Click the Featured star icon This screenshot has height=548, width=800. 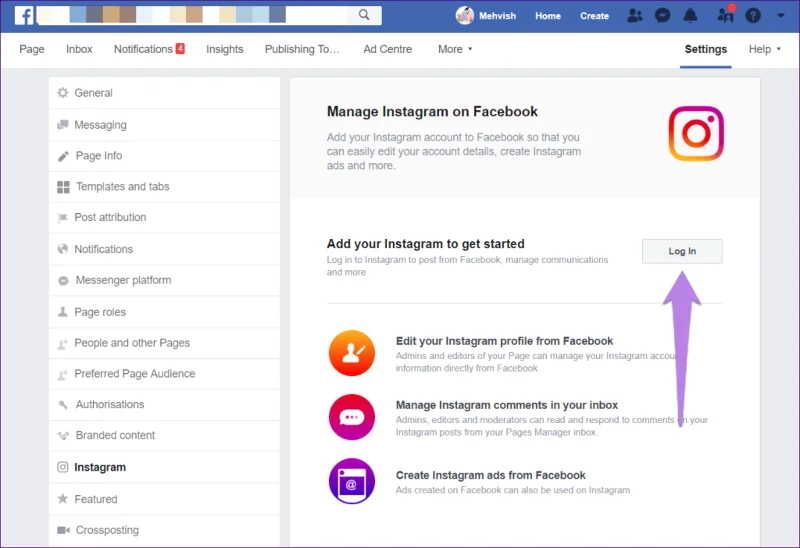click(x=62, y=499)
